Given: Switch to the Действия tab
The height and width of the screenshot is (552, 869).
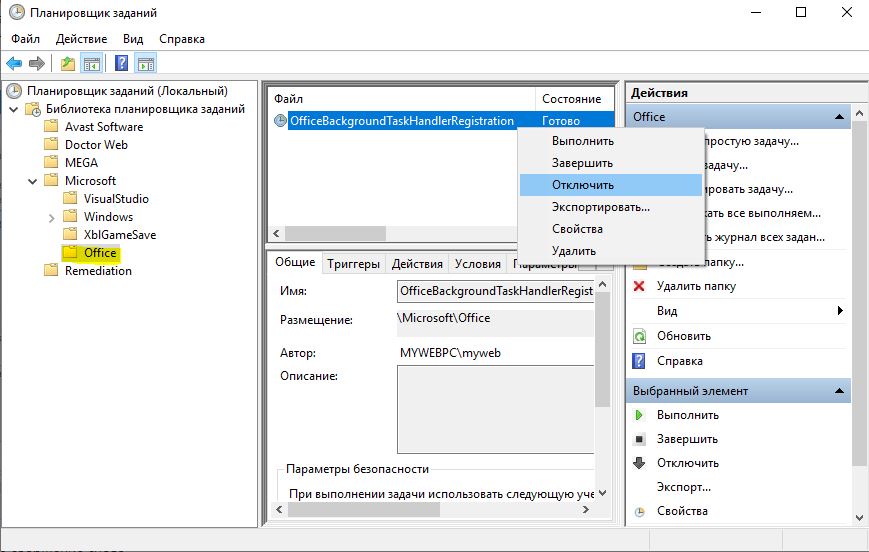Looking at the screenshot, I should [x=417, y=264].
